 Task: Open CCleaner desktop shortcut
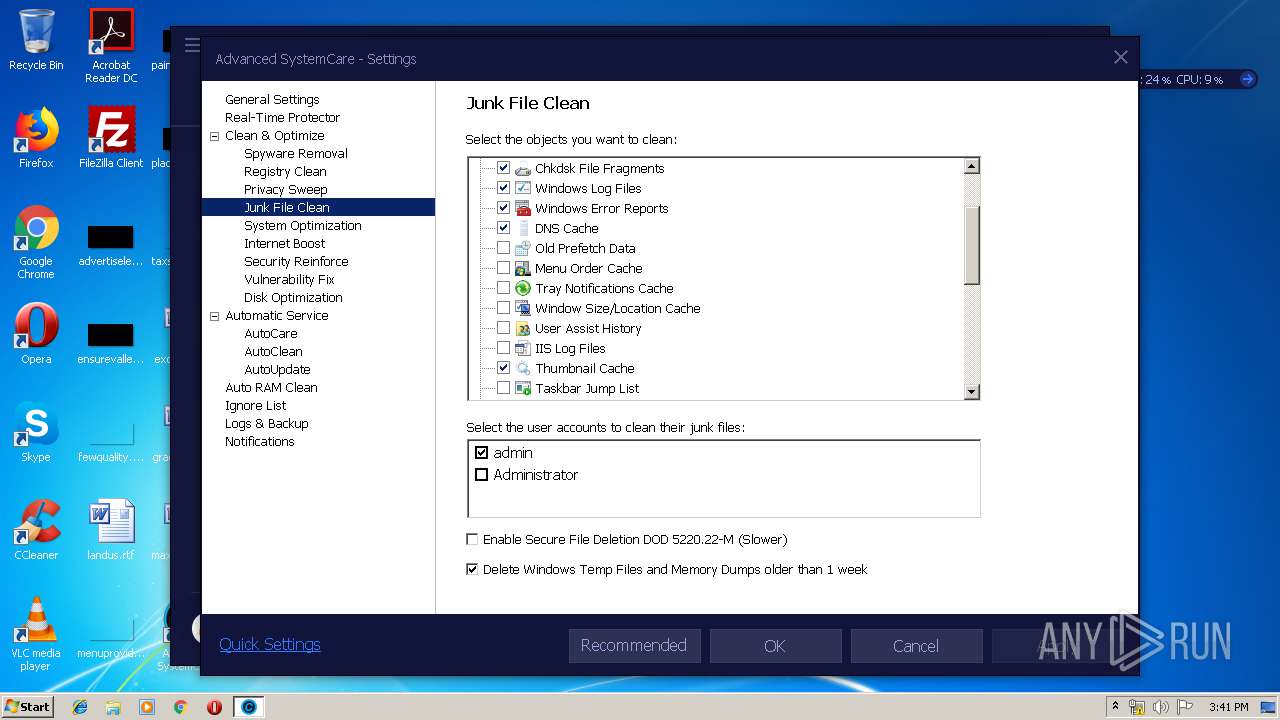(36, 530)
